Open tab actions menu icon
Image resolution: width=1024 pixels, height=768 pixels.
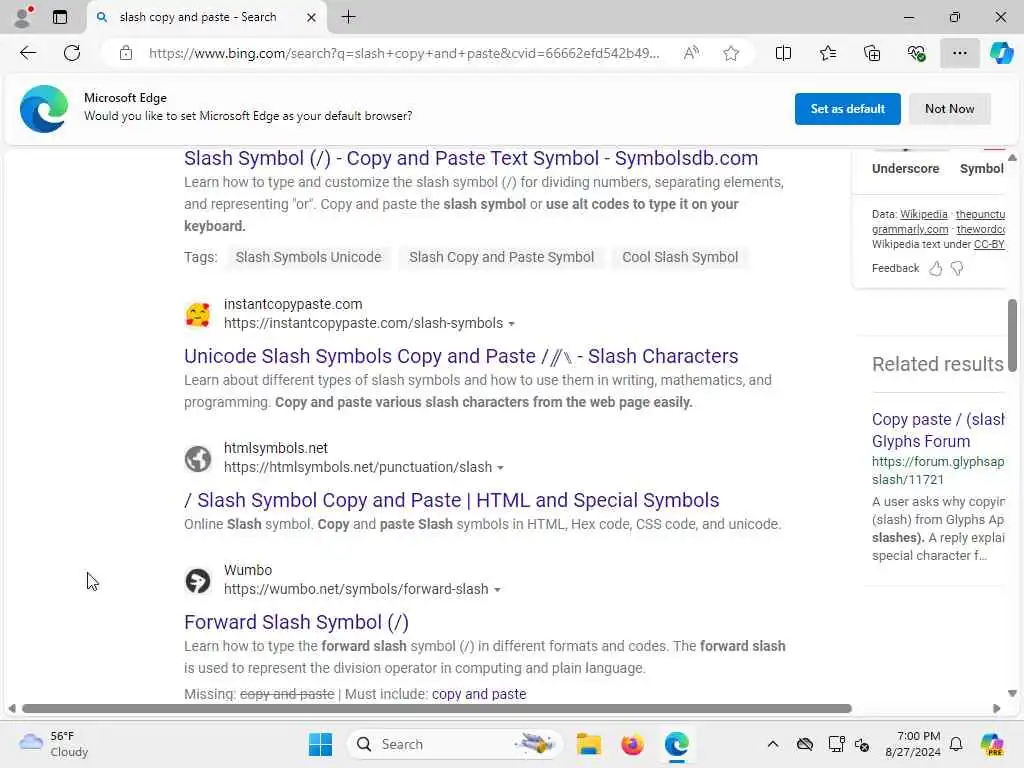(59, 17)
